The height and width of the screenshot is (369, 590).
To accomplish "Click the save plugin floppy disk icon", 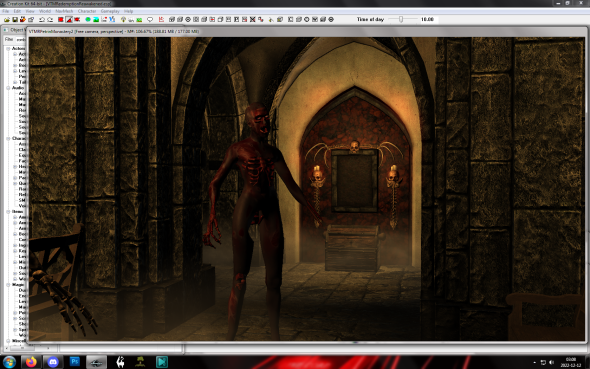I will coord(15,20).
